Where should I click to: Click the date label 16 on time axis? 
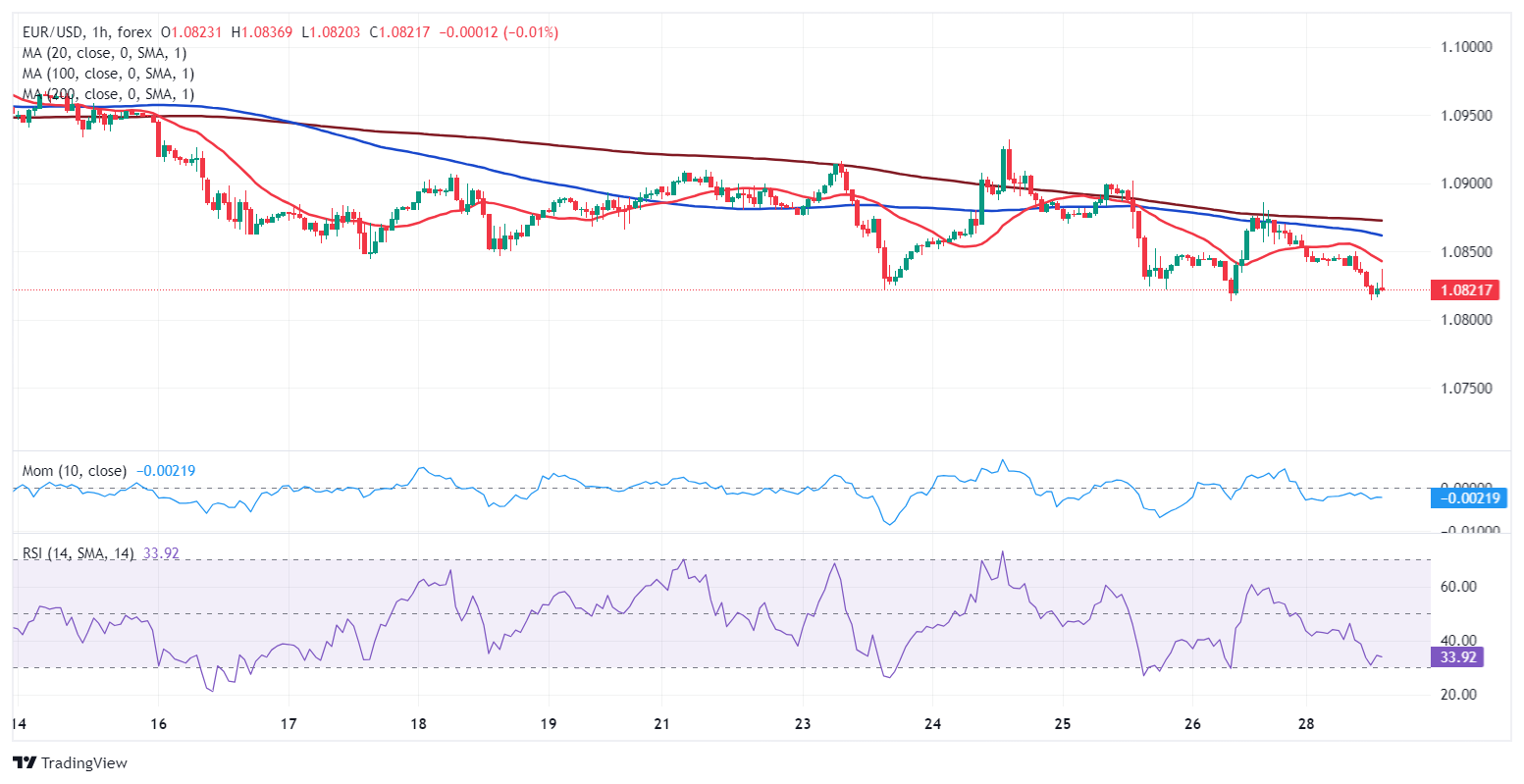pos(159,725)
